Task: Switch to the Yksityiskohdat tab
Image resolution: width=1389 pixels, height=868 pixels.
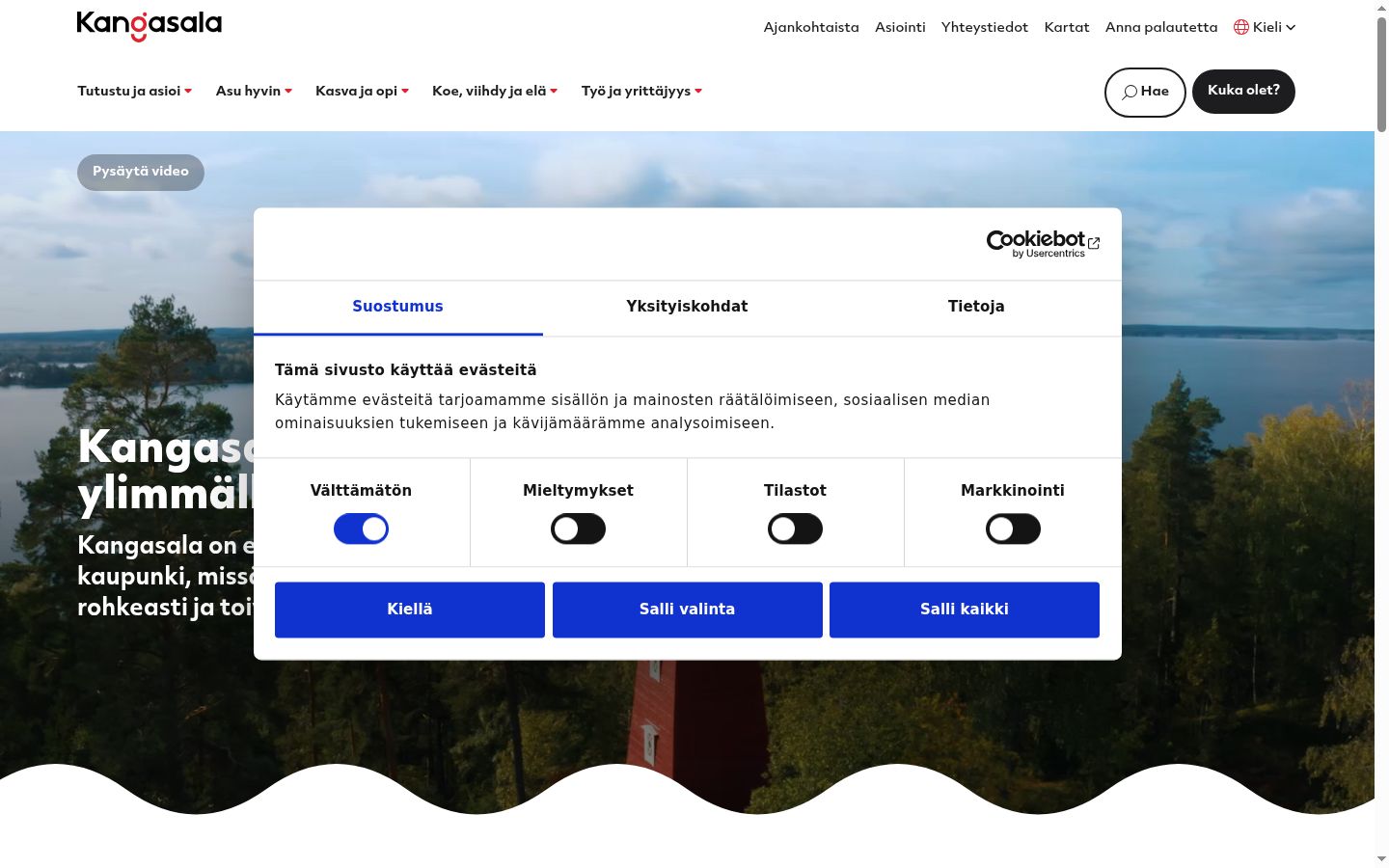Action: (x=687, y=307)
